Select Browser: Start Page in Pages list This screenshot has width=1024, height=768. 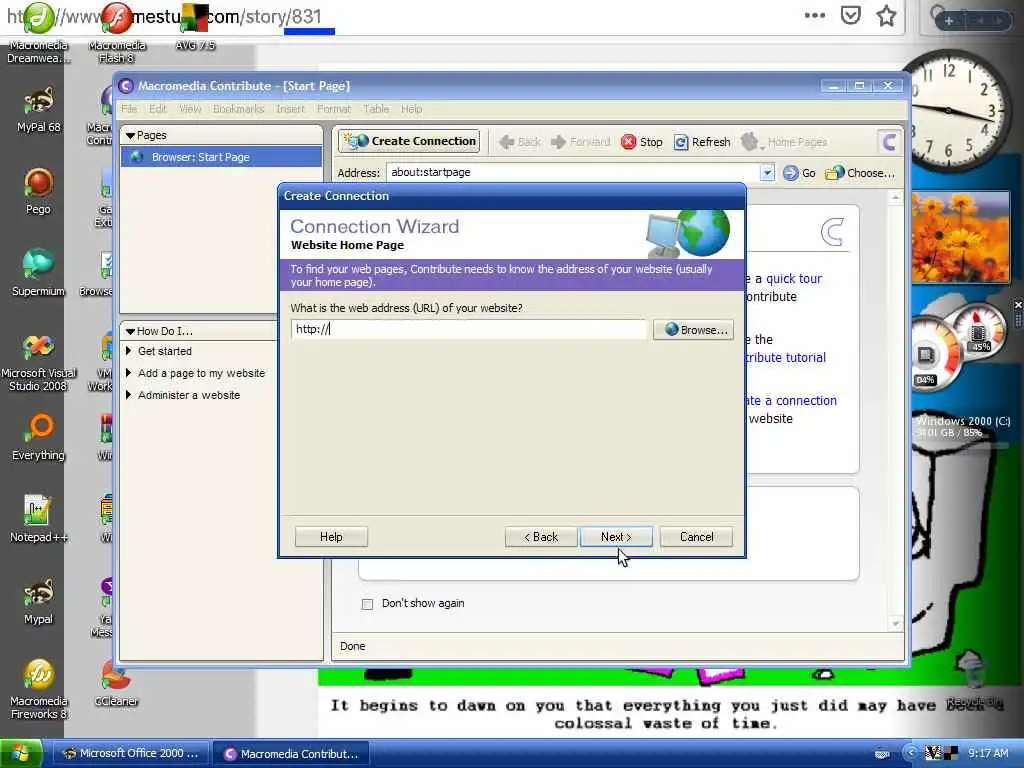click(221, 157)
